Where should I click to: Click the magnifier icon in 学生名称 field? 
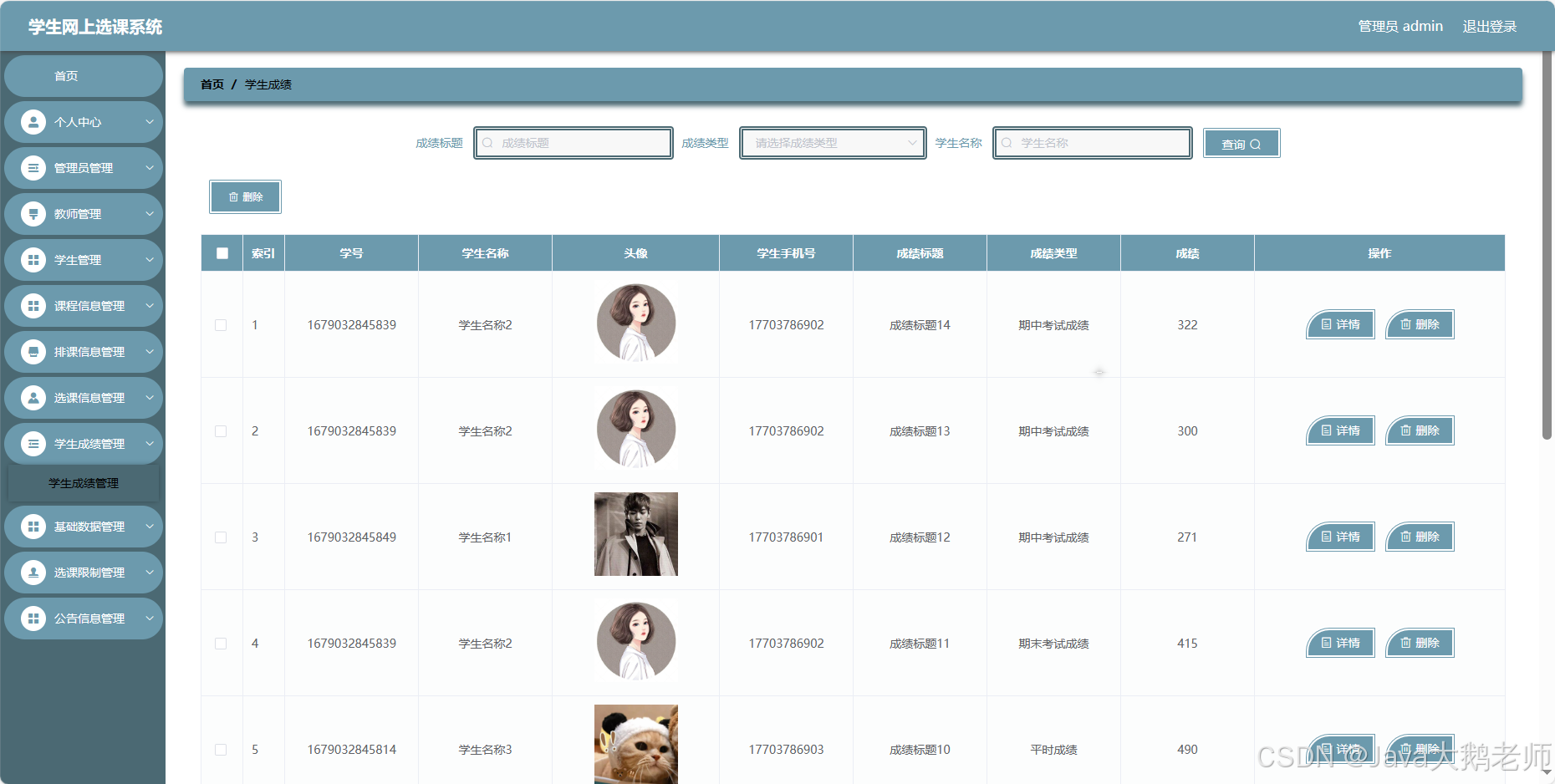(x=1007, y=143)
